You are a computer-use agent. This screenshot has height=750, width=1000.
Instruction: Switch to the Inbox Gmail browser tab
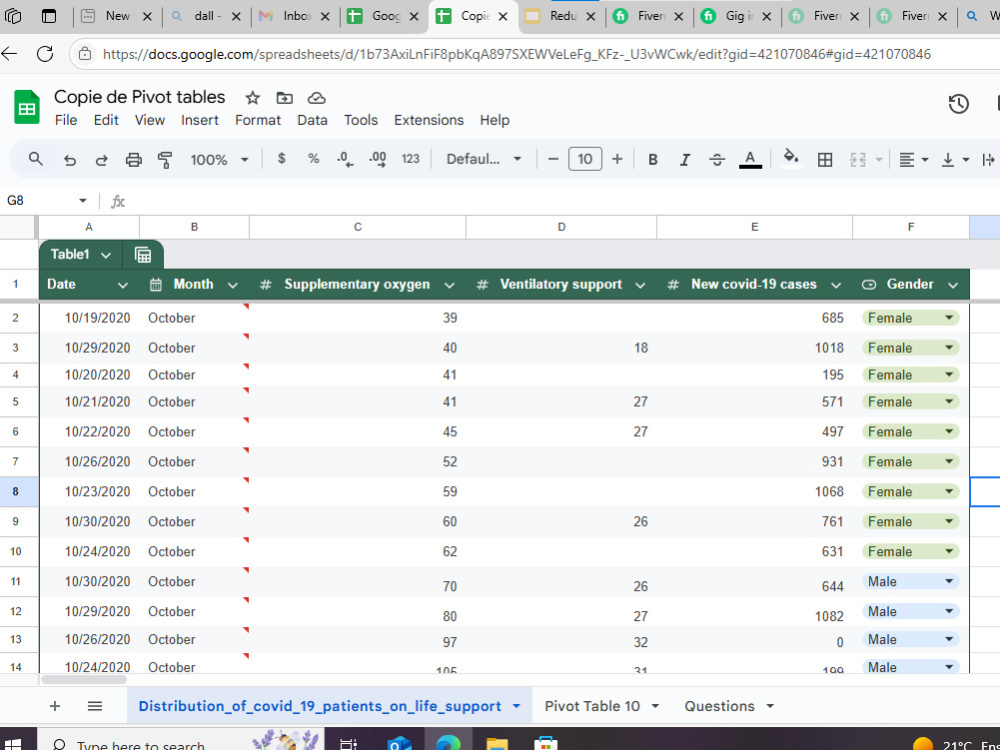pos(295,16)
